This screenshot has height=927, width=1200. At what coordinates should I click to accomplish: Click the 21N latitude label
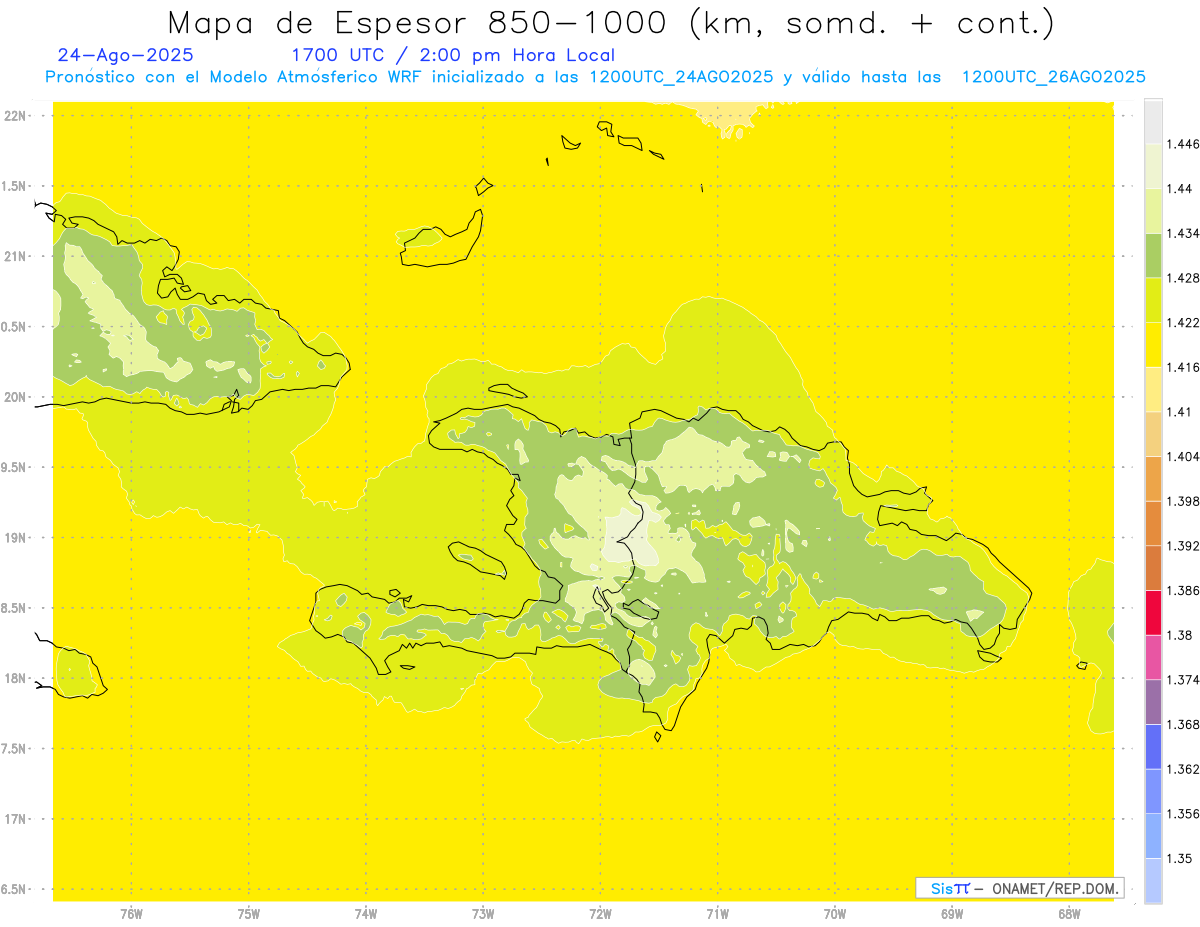16,256
